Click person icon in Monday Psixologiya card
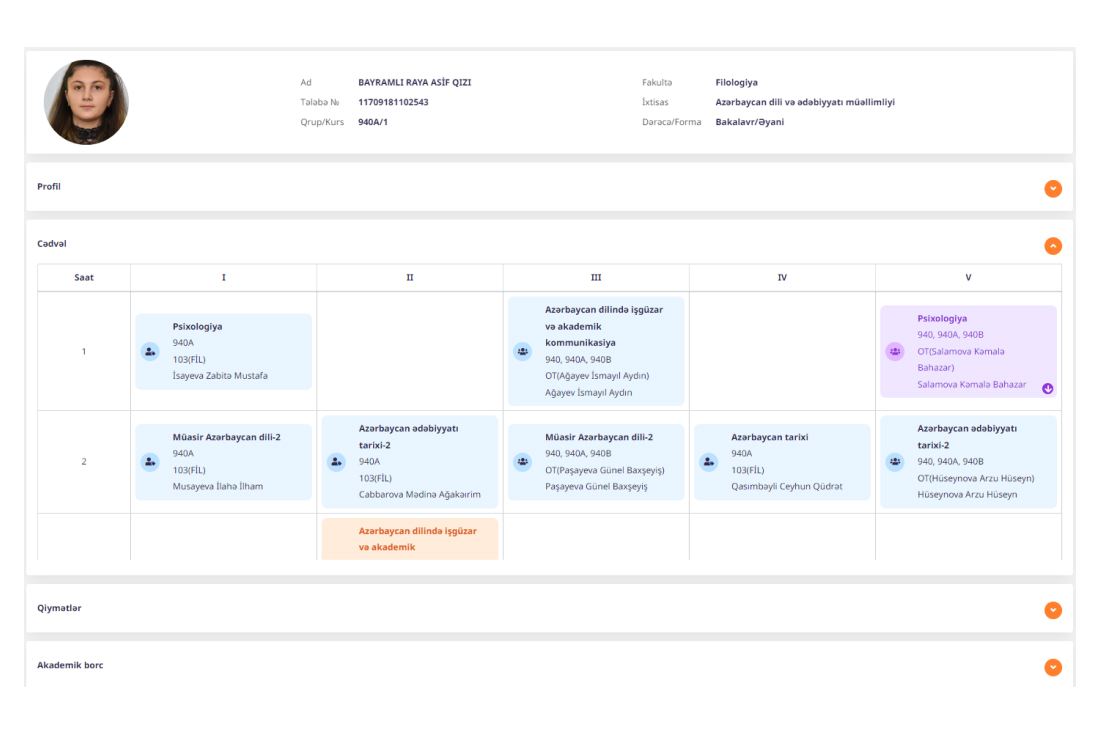This screenshot has height=734, width=1100. click(150, 351)
